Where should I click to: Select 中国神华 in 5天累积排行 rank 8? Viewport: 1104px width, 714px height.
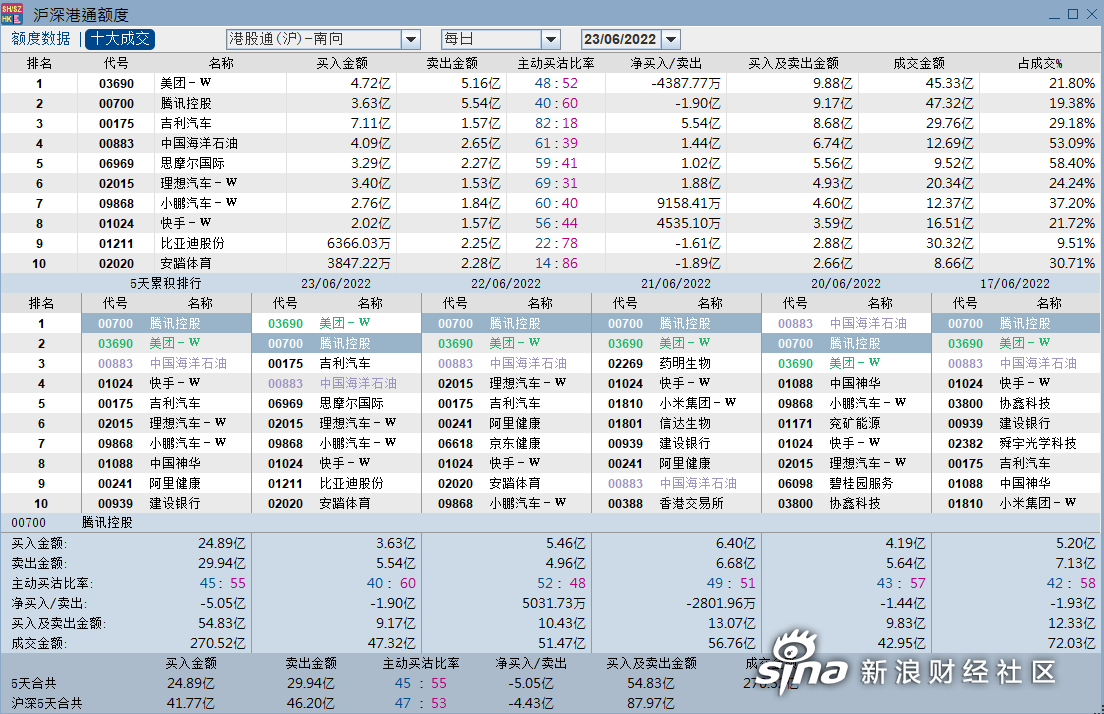click(175, 463)
